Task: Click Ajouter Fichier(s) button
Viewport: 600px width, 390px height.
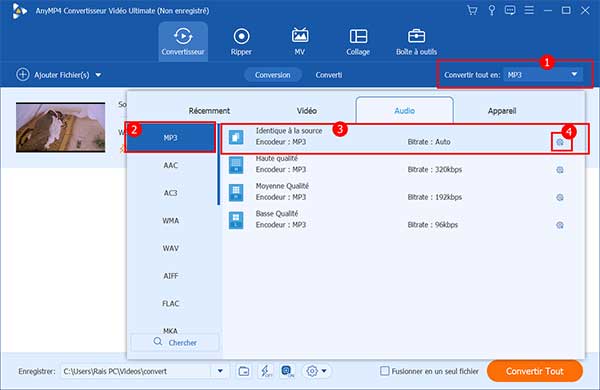Action: tap(59, 75)
